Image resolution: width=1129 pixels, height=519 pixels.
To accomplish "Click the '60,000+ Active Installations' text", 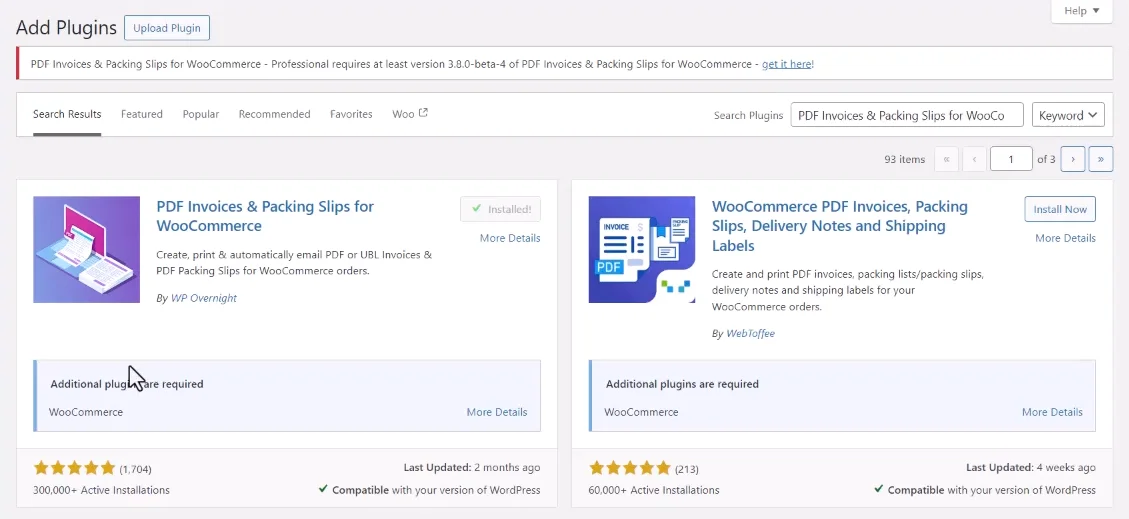I will [655, 490].
